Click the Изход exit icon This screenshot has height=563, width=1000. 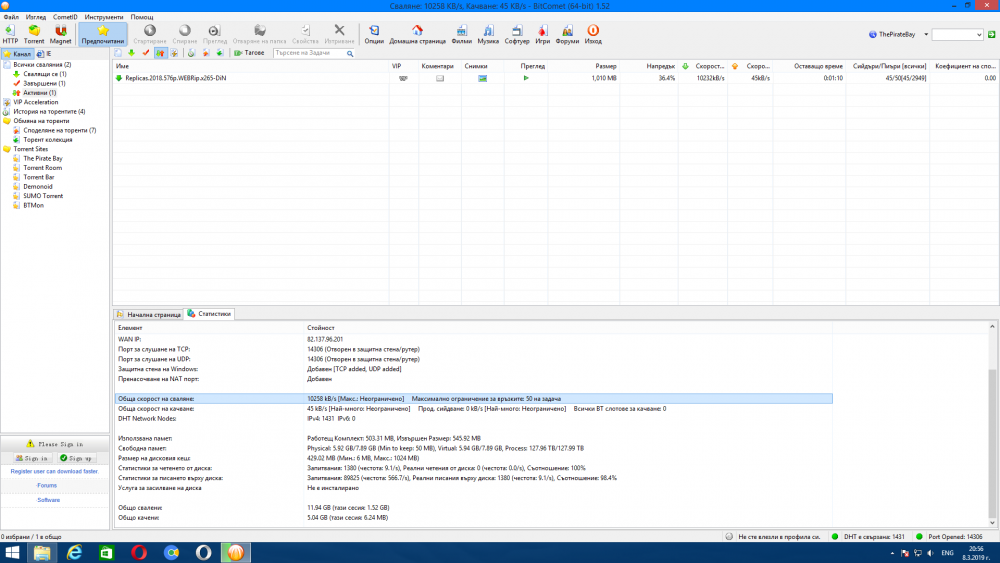click(593, 34)
